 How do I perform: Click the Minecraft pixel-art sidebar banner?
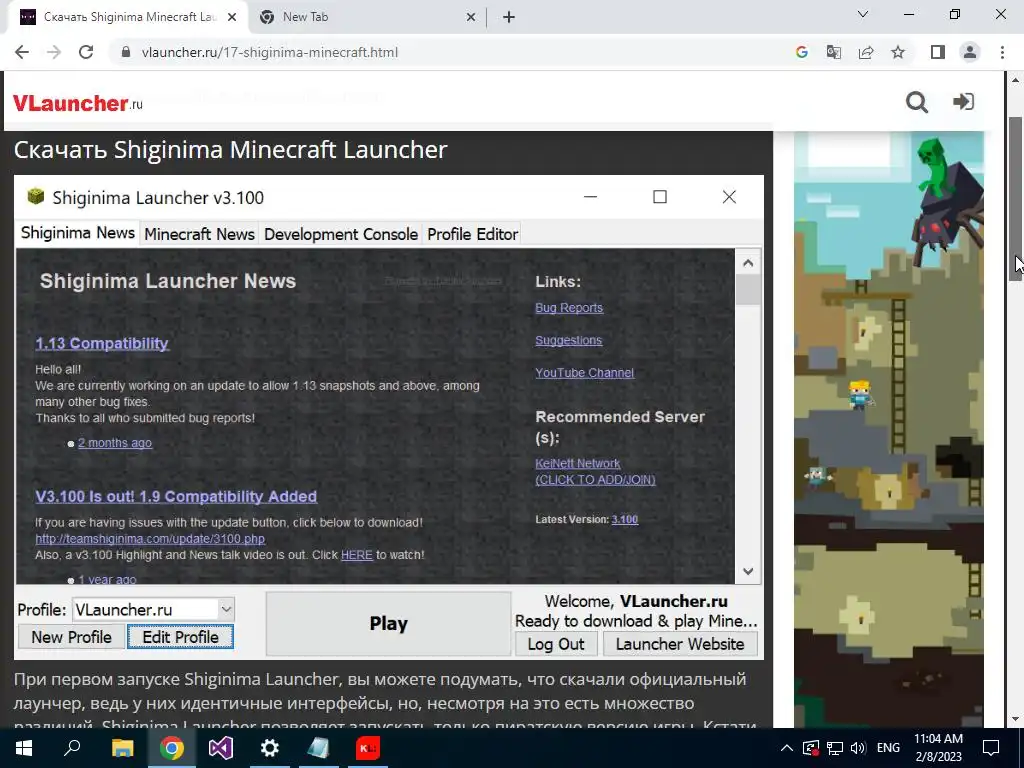point(889,429)
